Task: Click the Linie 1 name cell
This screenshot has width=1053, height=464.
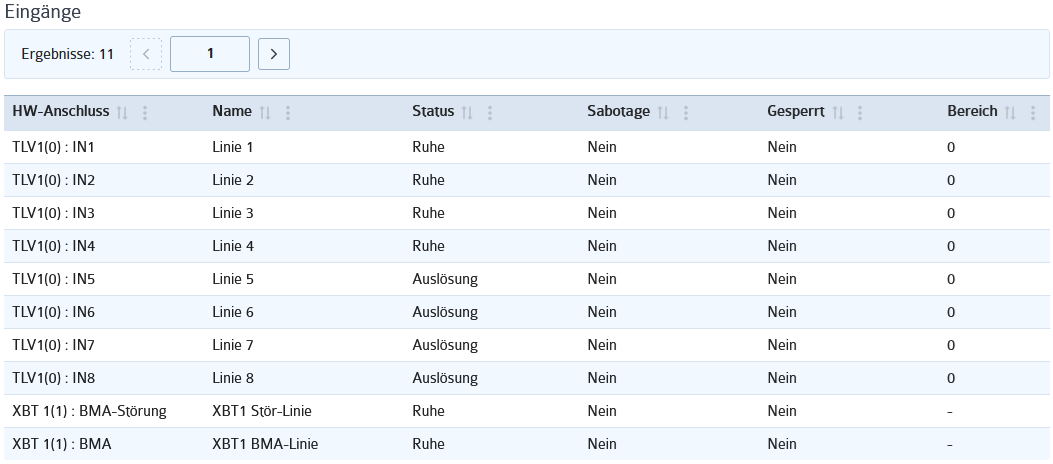Action: (232, 147)
